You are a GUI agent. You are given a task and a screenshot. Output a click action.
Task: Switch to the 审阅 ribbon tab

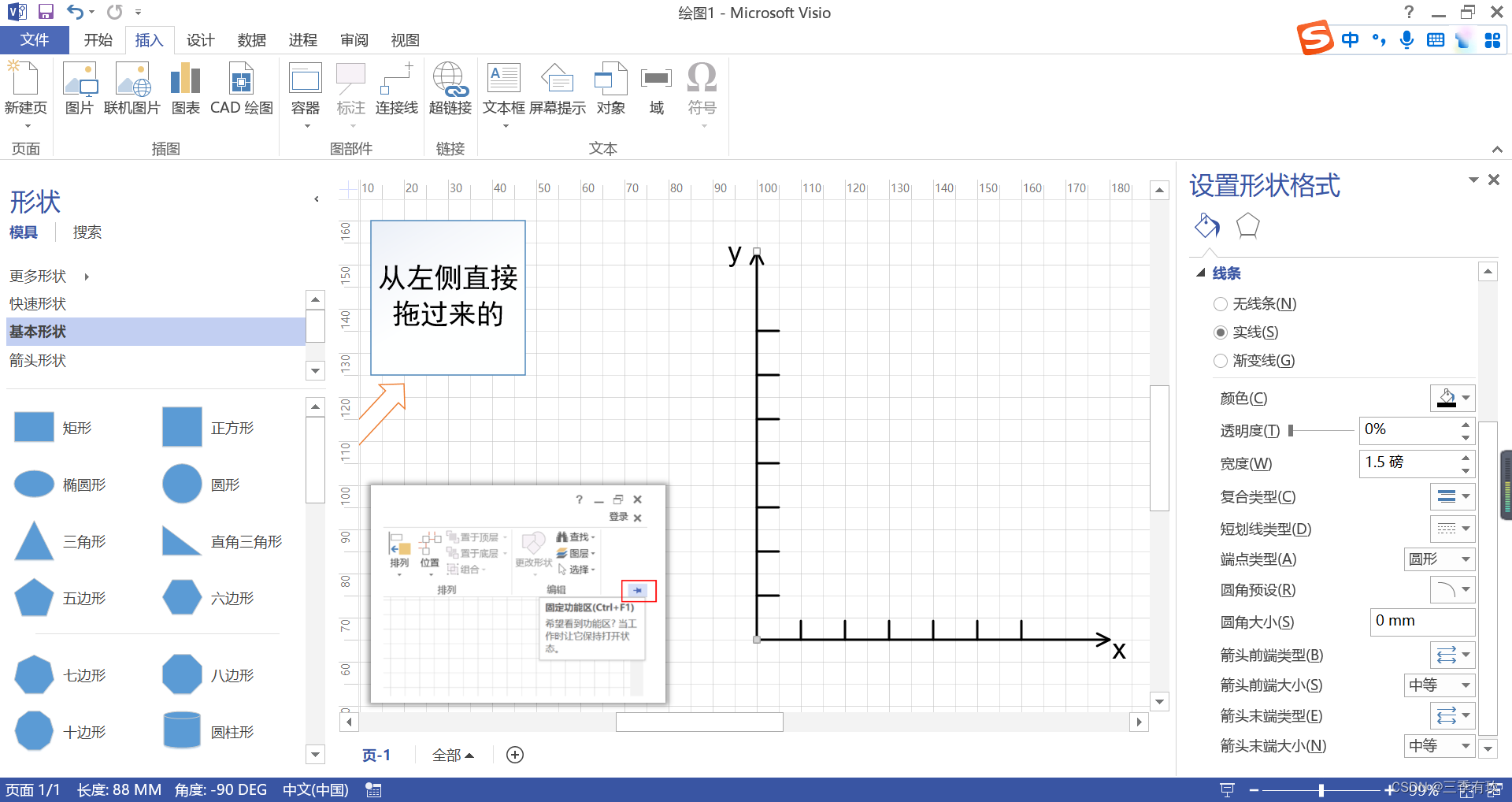(x=353, y=40)
